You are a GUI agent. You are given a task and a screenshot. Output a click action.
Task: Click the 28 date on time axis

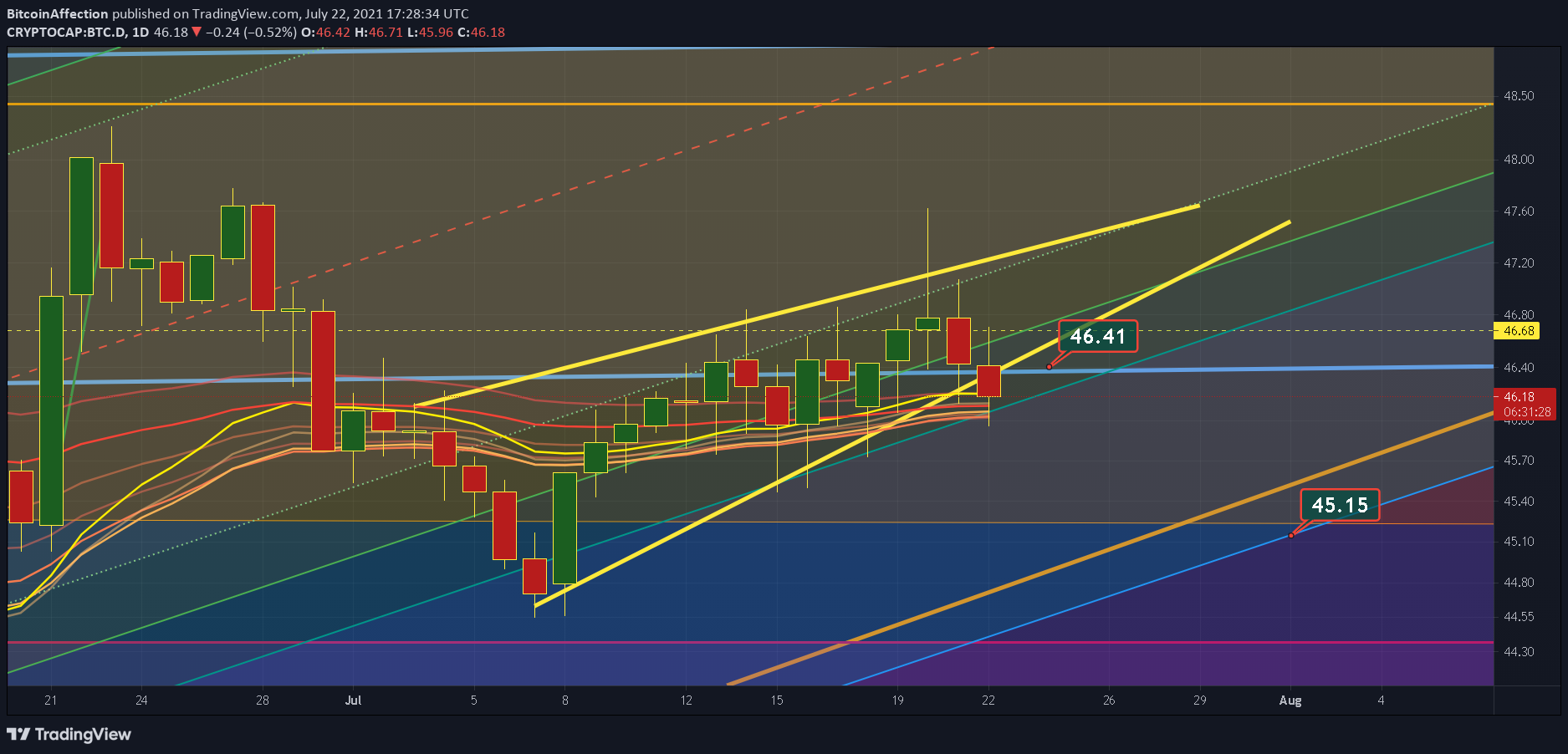263,701
